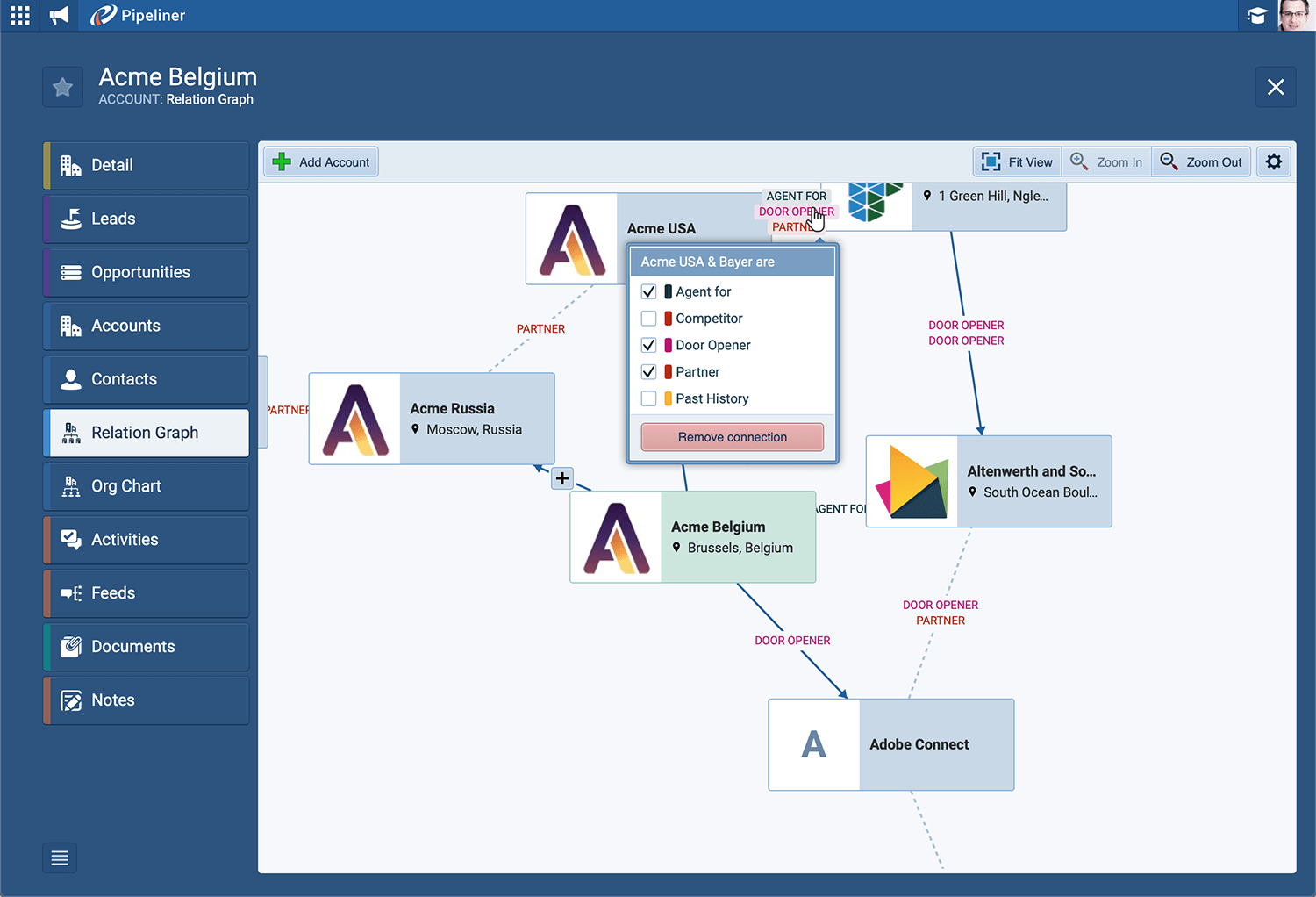This screenshot has height=897, width=1316.
Task: Expand Acme Belgium node with plus button
Action: 562,478
